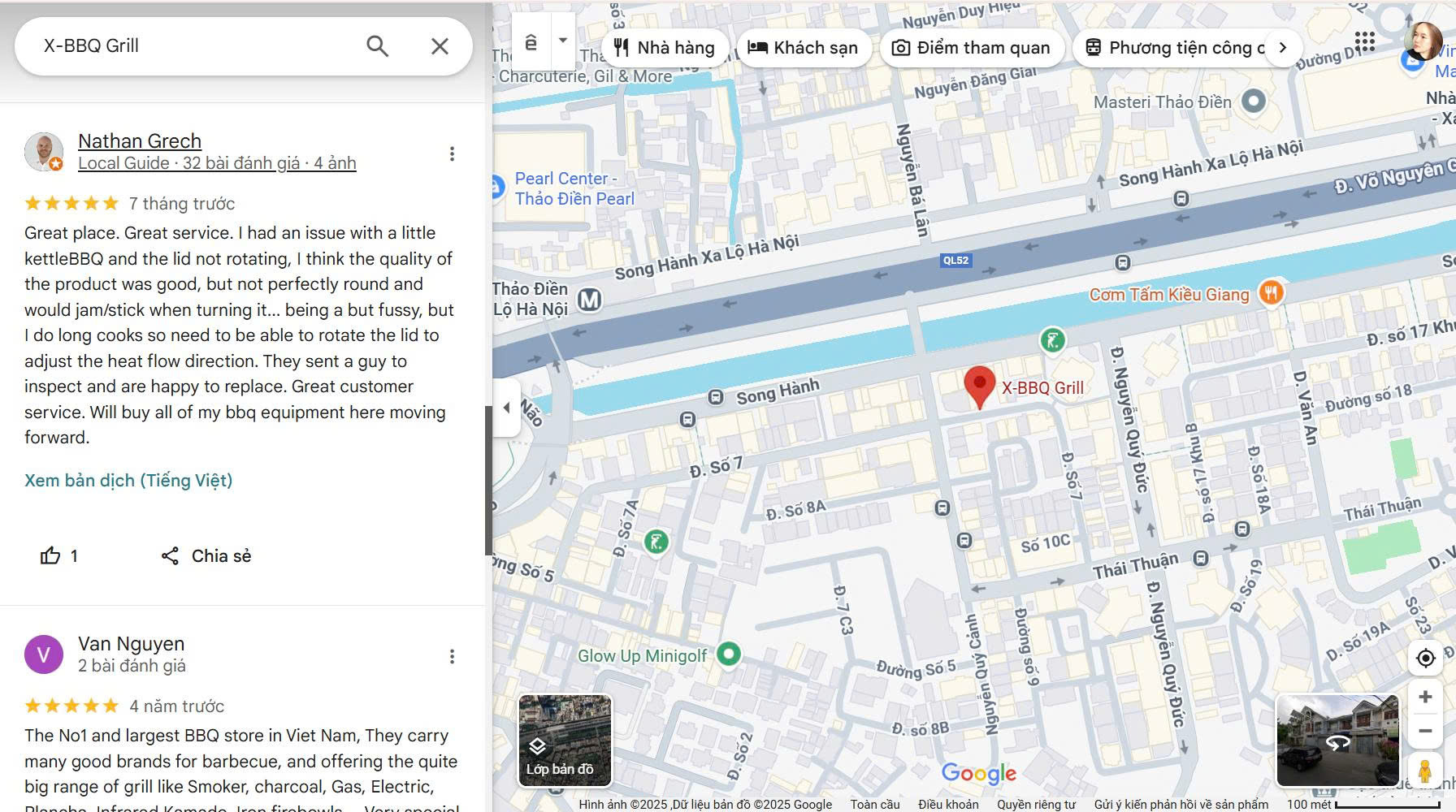Open overflow menu on Nathan Grech's review

click(x=452, y=153)
